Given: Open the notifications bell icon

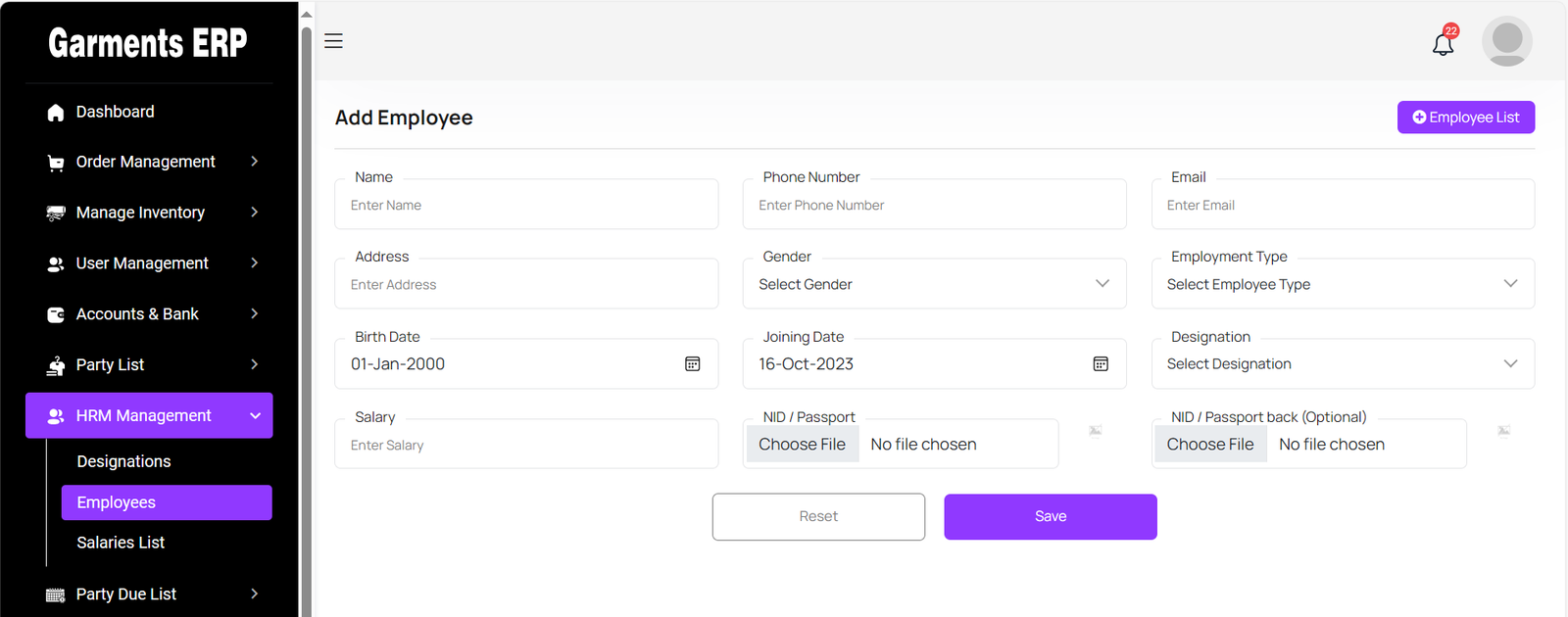Looking at the screenshot, I should (1443, 44).
